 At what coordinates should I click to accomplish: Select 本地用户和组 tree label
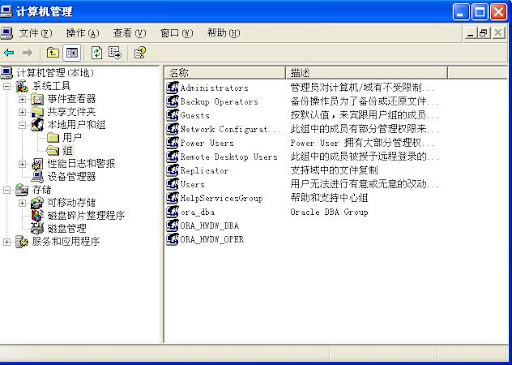coord(77,125)
